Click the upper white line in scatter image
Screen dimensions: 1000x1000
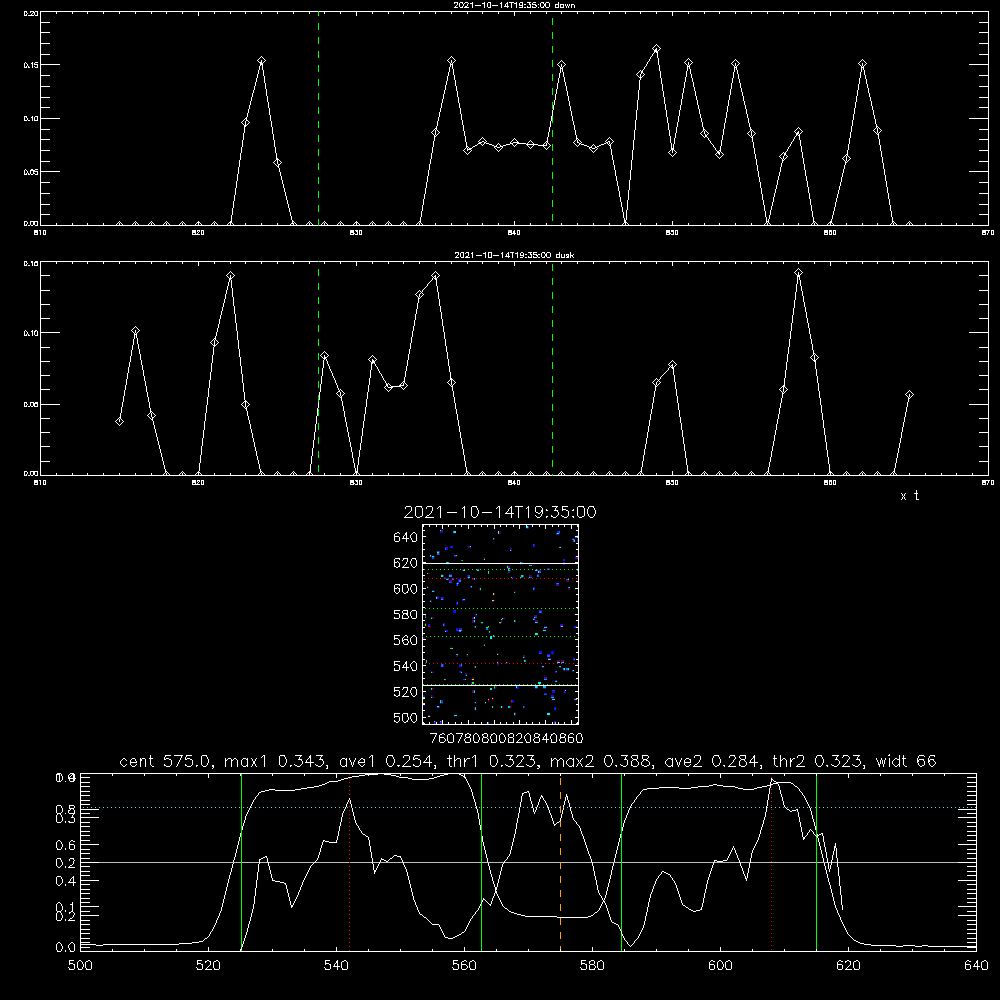tap(500, 563)
